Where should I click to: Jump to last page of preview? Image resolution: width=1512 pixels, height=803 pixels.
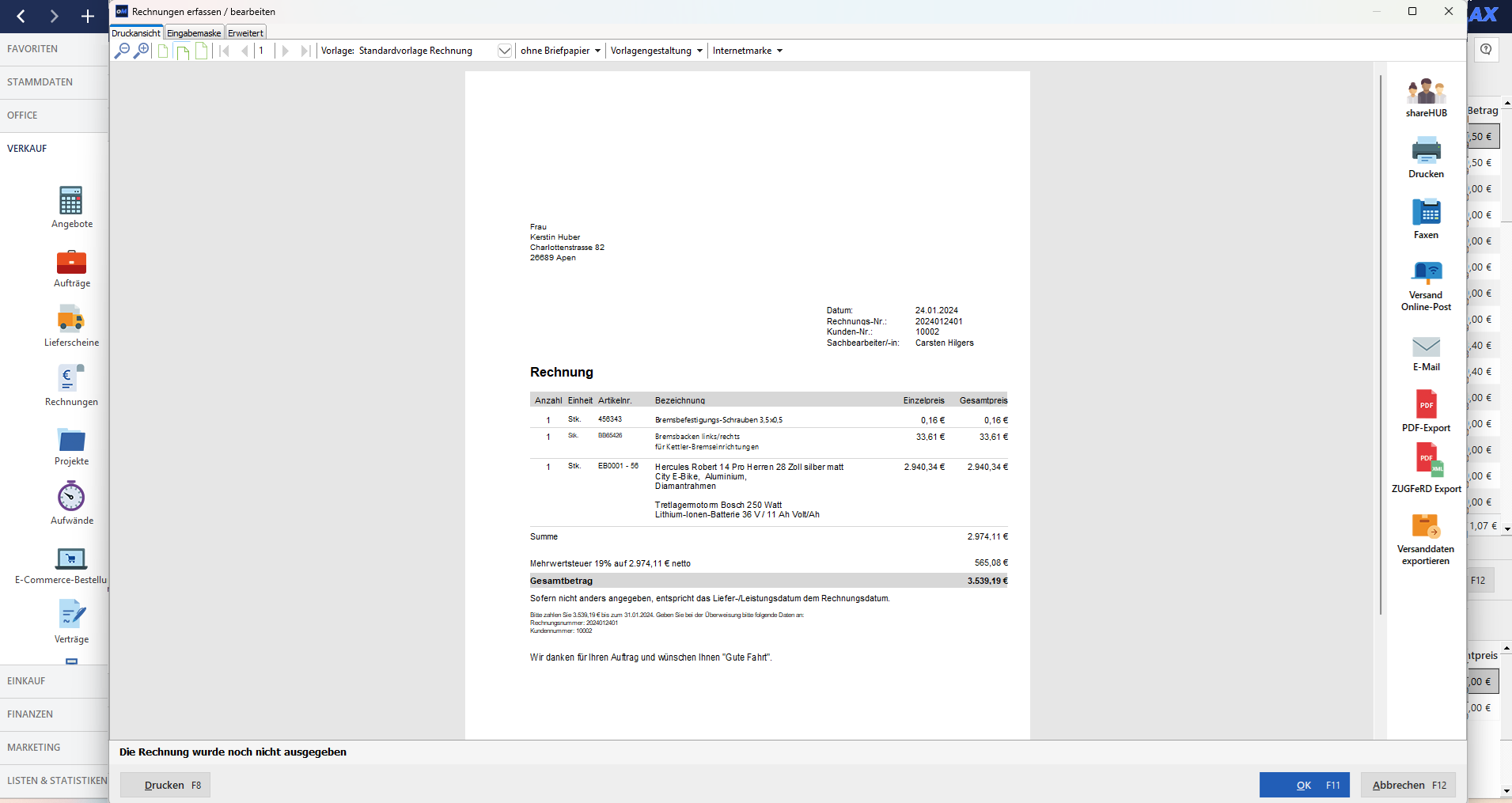[x=305, y=51]
